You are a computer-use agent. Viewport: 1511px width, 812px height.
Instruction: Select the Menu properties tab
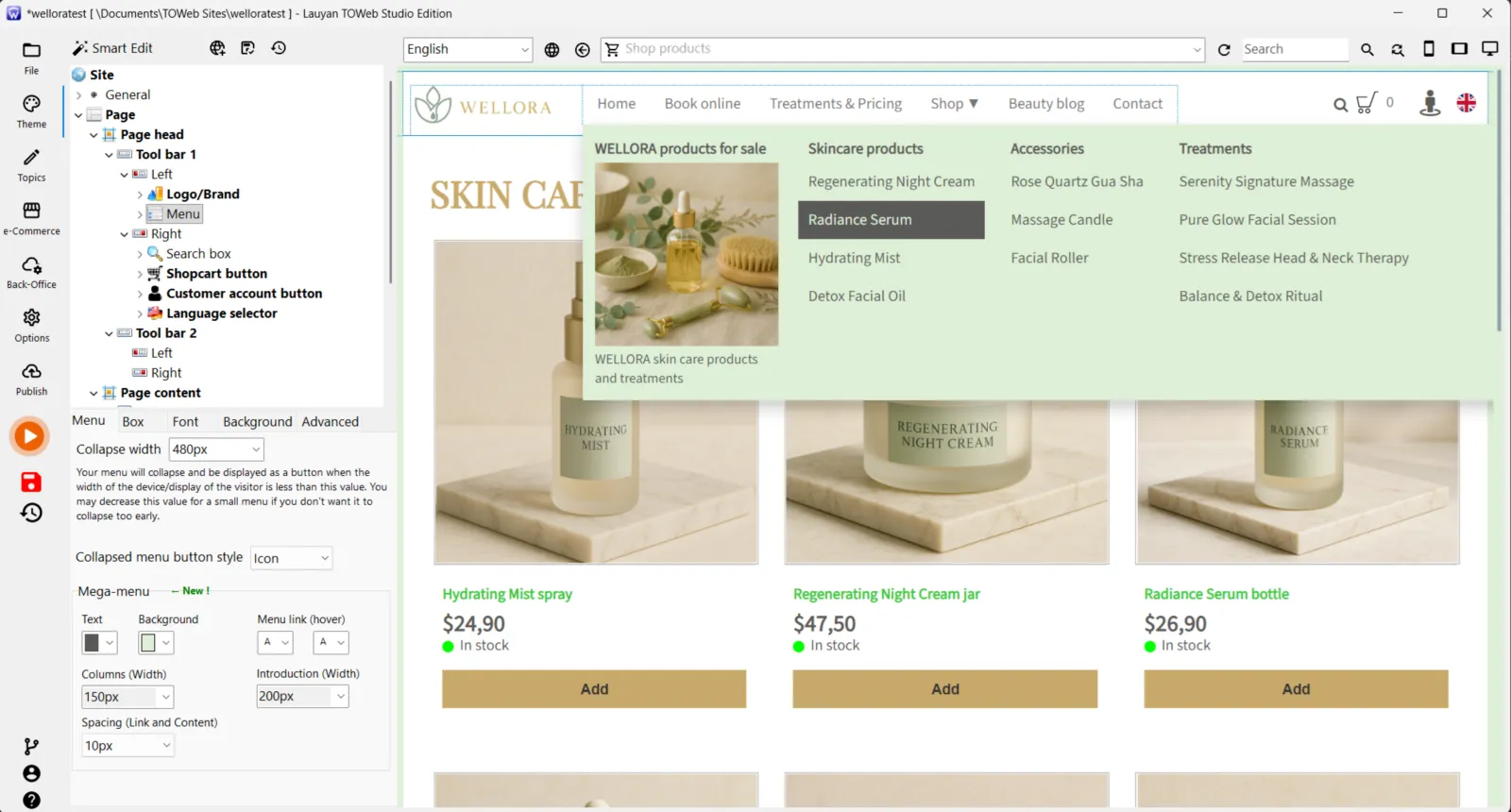coord(89,421)
